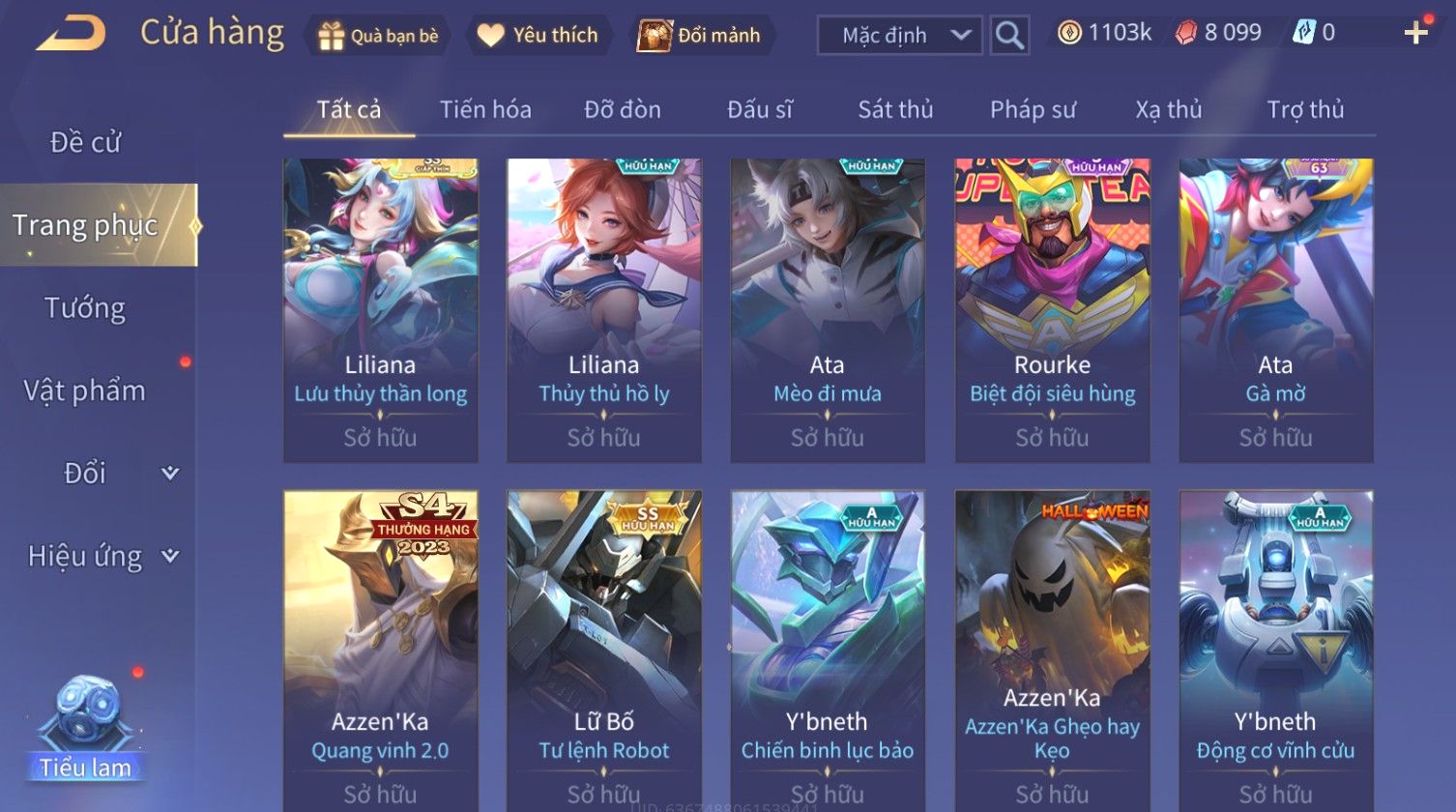Open Yêu thích heart favorites
Viewport: 1456px width, 812px height.
point(491,36)
